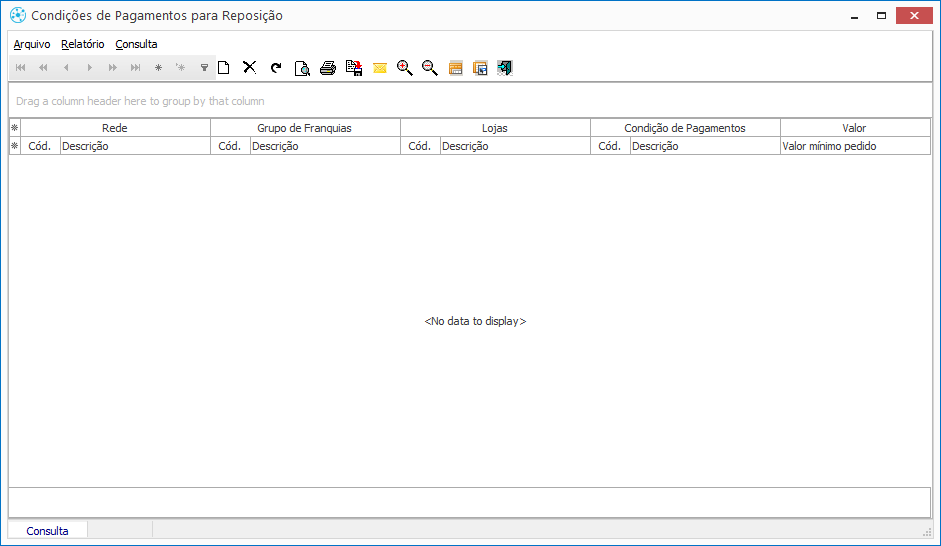Click the Grupo de Franquias band header
The image size is (941, 546).
tap(305, 128)
